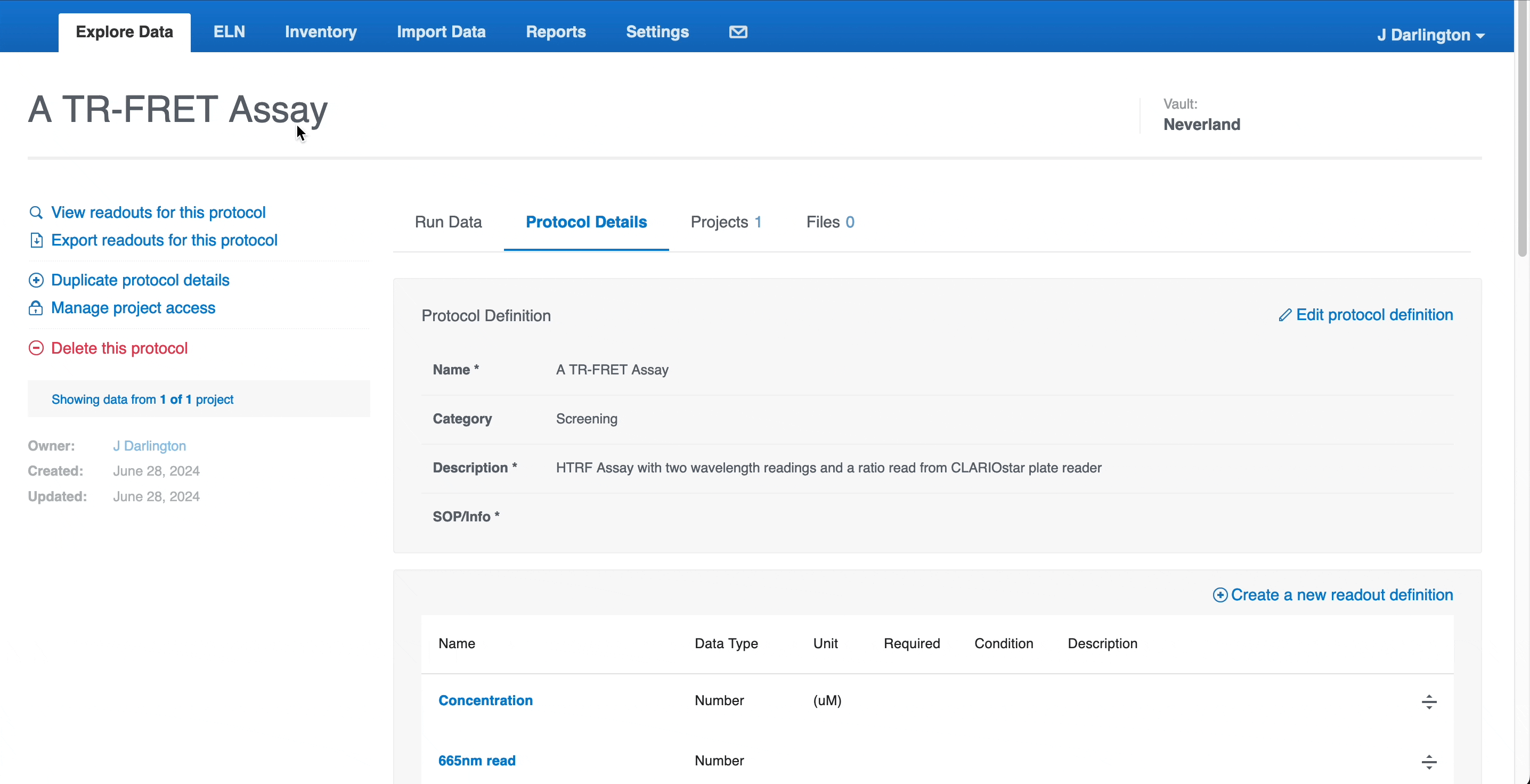Go to the Inventory tab
The width and height of the screenshot is (1530, 784).
(321, 32)
